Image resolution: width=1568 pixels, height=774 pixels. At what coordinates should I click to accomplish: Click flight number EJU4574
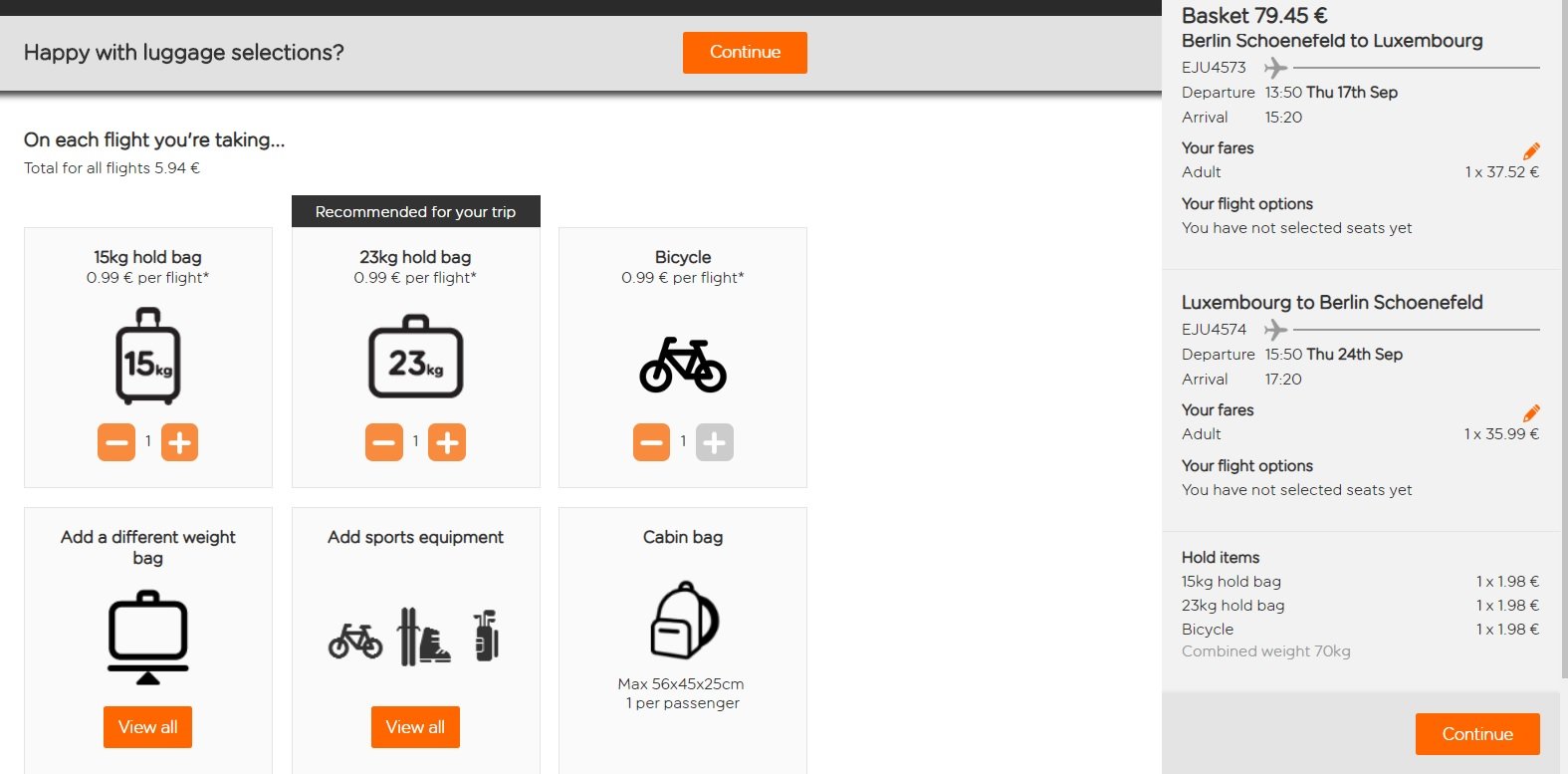pos(1214,330)
